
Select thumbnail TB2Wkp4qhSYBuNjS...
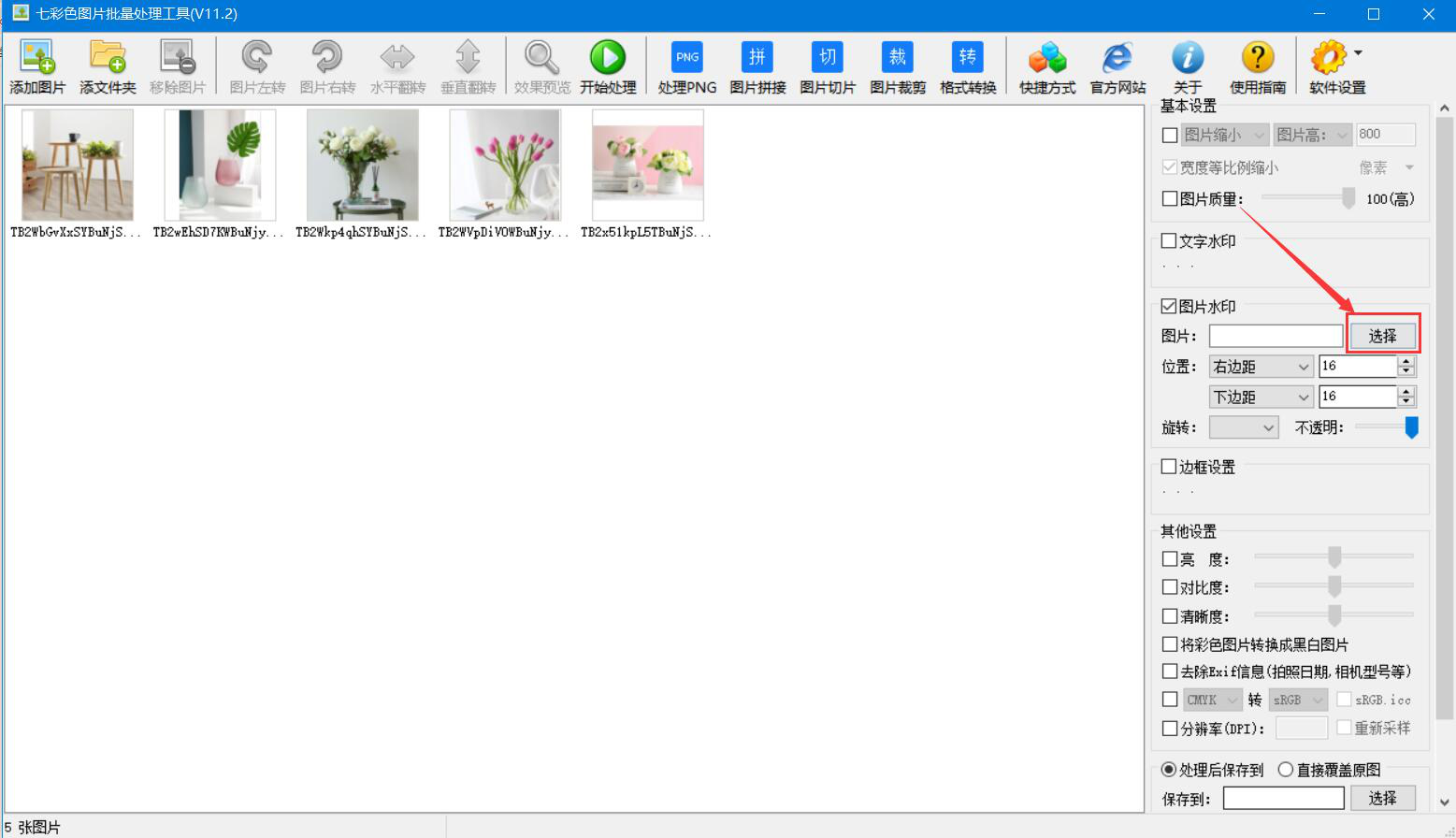(x=362, y=166)
